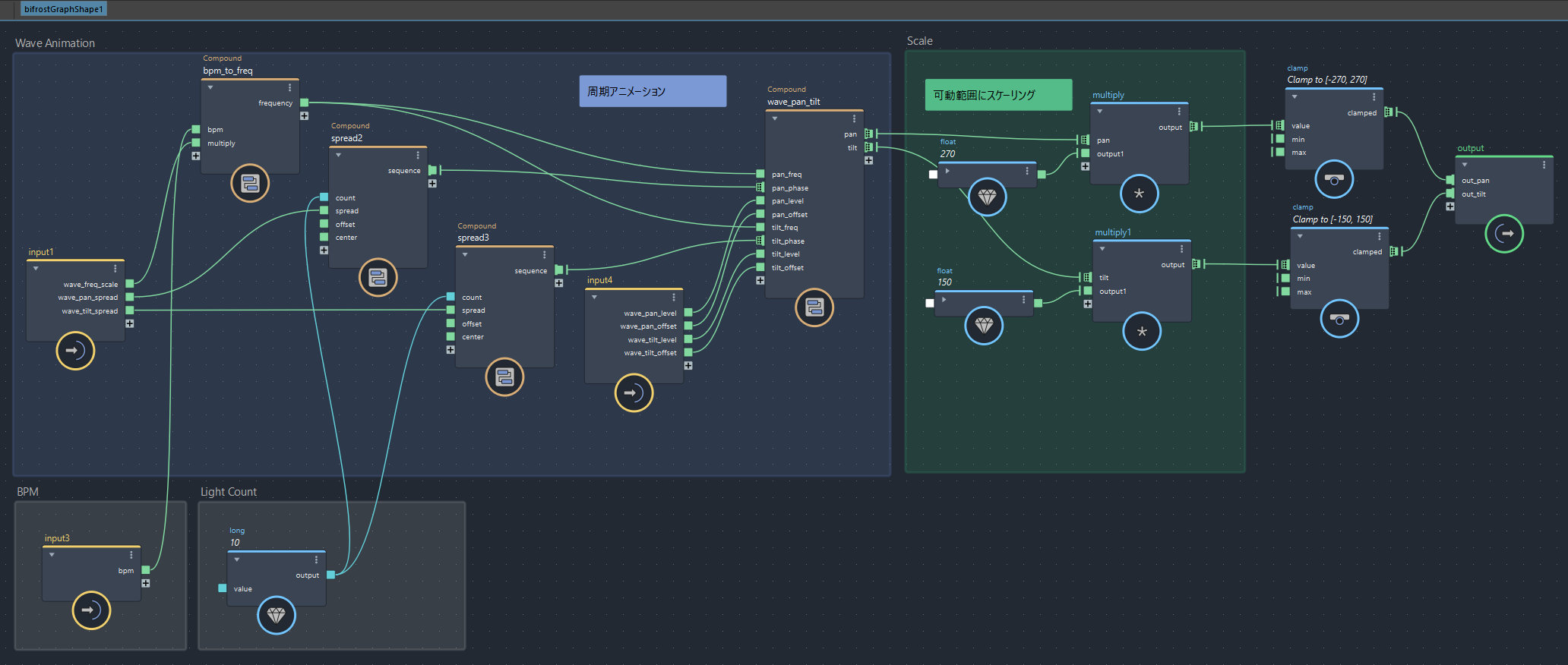Expand the float 270 node triangle
Image resolution: width=1568 pixels, height=665 pixels.
pyautogui.click(x=947, y=171)
